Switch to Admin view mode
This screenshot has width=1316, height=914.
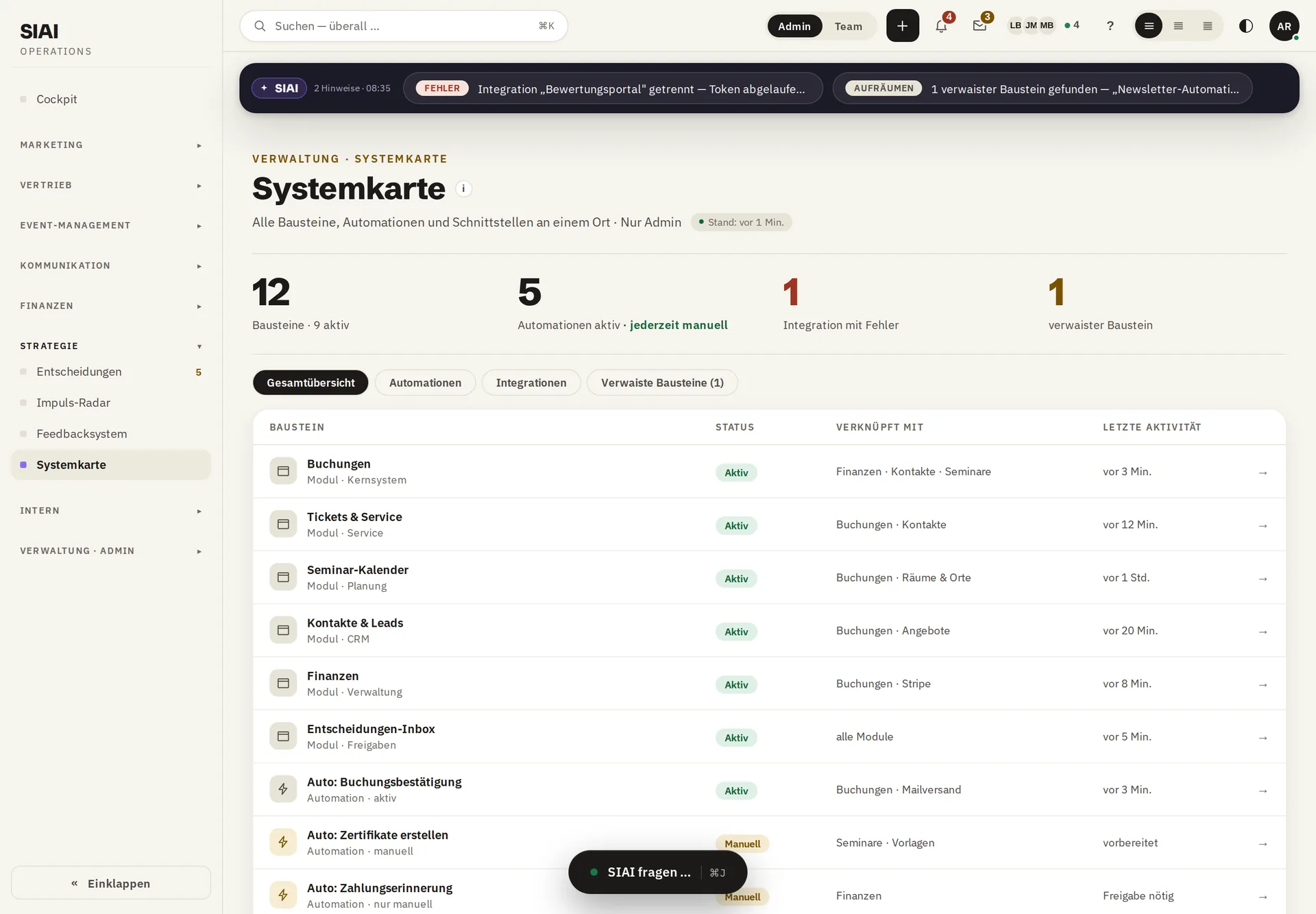tap(794, 26)
